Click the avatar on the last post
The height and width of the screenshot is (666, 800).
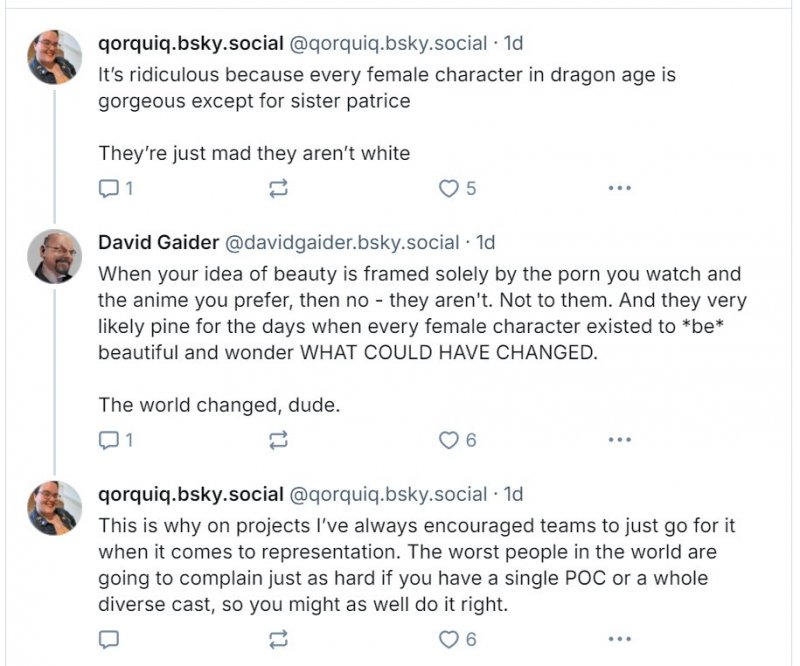point(54,508)
